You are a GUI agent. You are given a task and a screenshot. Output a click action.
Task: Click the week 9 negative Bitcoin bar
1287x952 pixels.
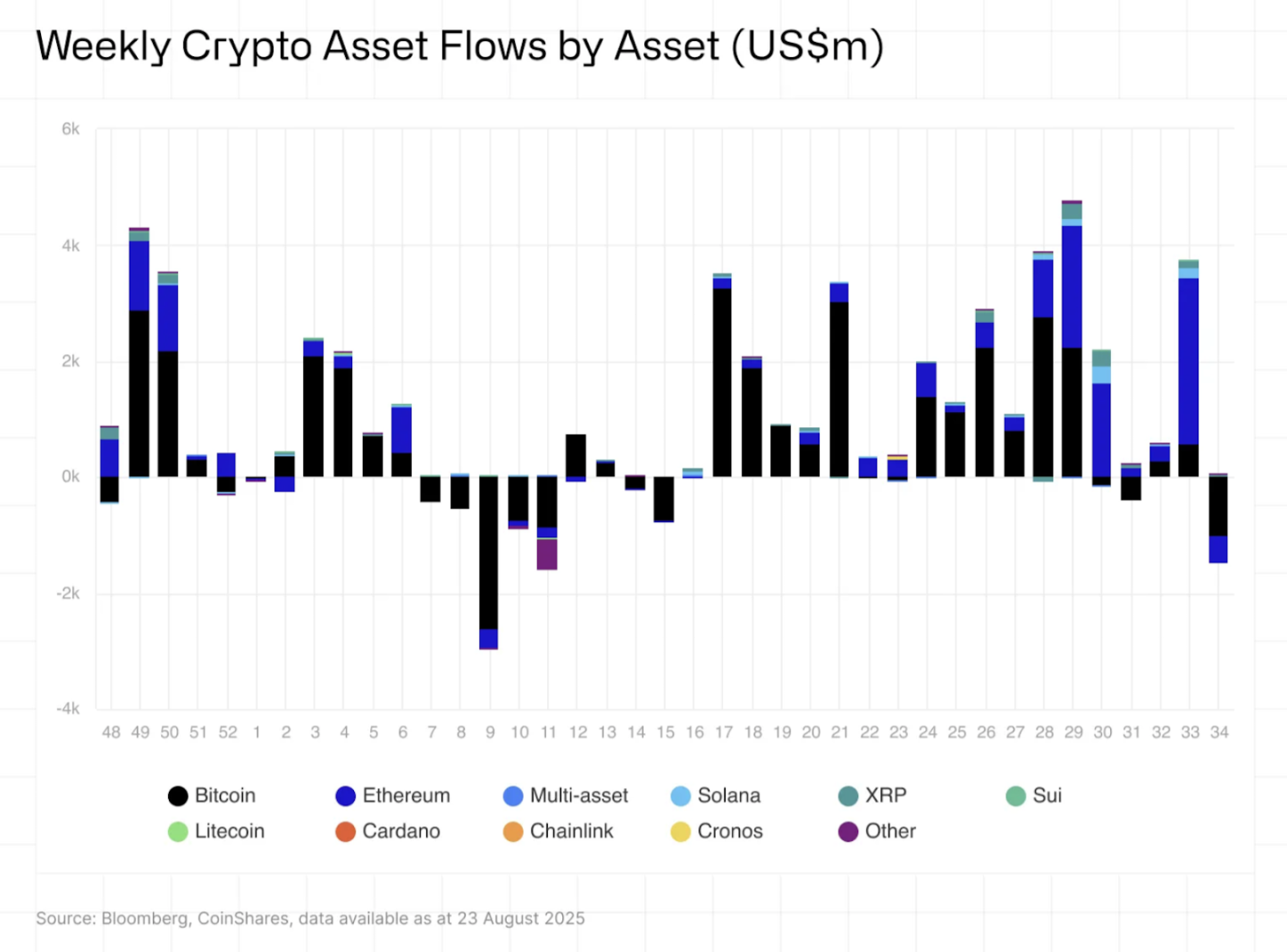pos(489,552)
